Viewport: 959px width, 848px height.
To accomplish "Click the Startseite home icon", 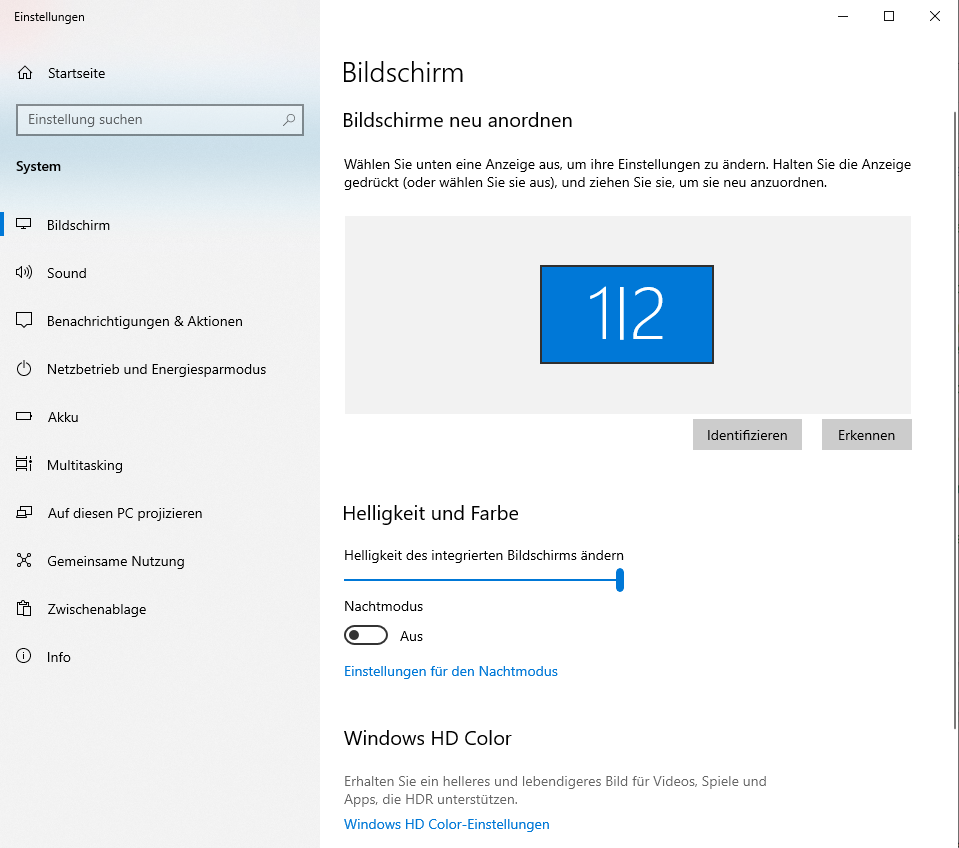I will click(25, 73).
